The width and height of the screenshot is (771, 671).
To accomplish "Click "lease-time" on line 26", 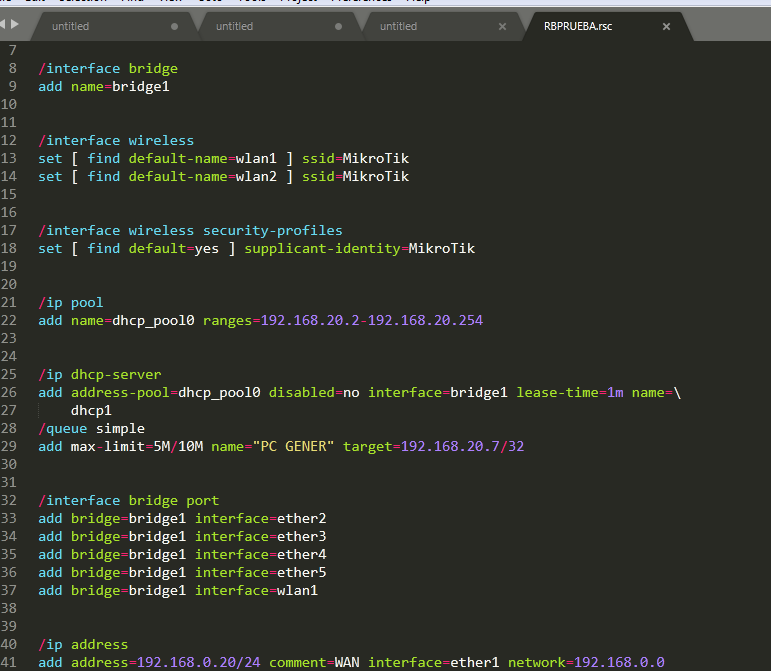I will (556, 392).
